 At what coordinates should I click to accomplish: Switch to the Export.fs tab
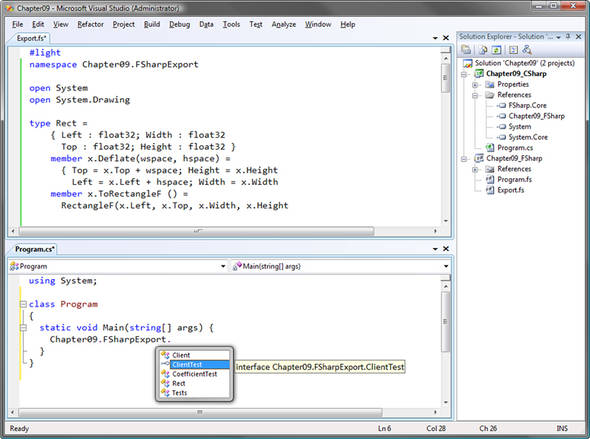(31, 38)
